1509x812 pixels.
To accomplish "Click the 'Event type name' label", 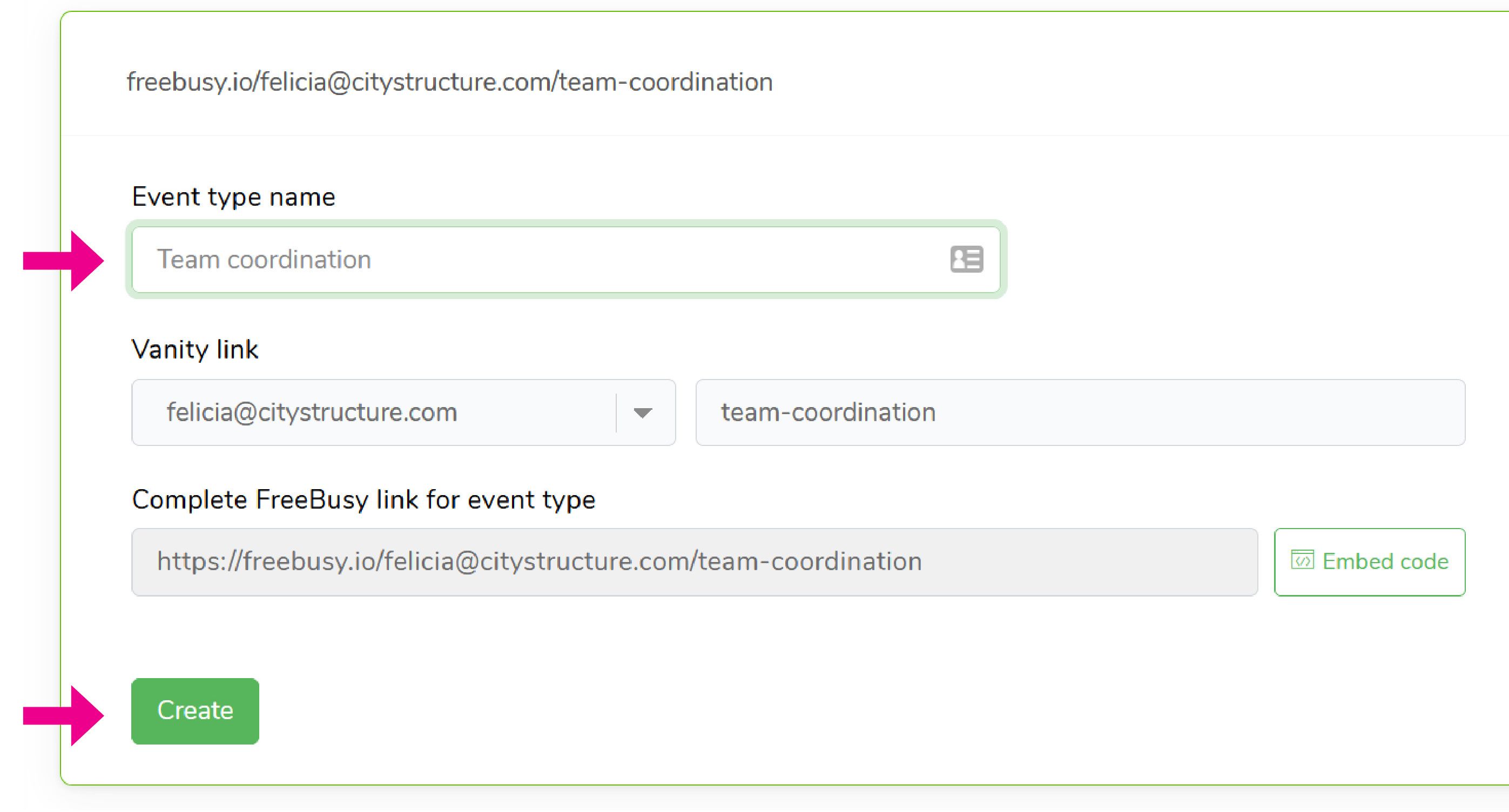I will [233, 197].
